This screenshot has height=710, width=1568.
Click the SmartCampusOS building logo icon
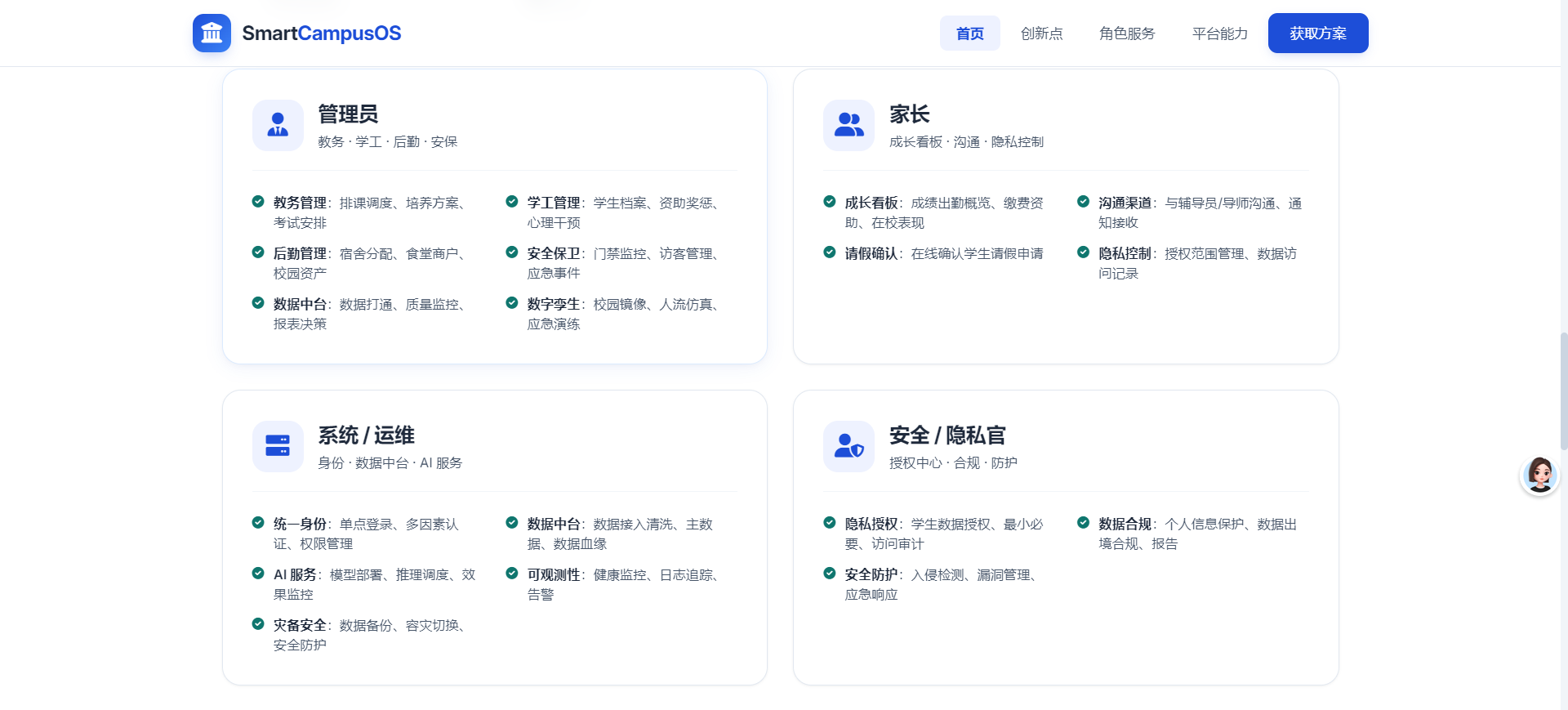pos(212,33)
